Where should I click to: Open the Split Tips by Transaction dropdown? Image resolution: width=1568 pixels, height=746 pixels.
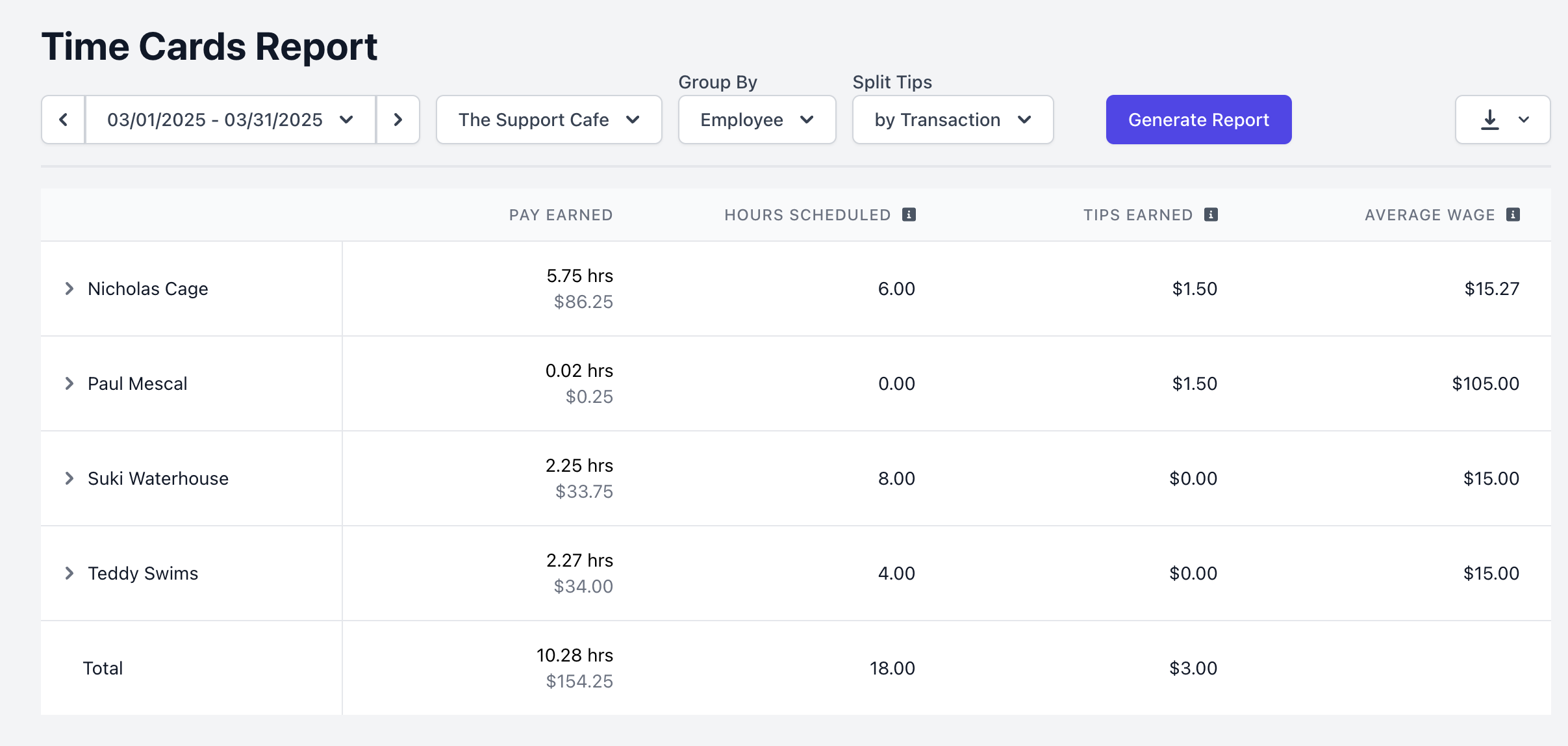click(x=952, y=120)
